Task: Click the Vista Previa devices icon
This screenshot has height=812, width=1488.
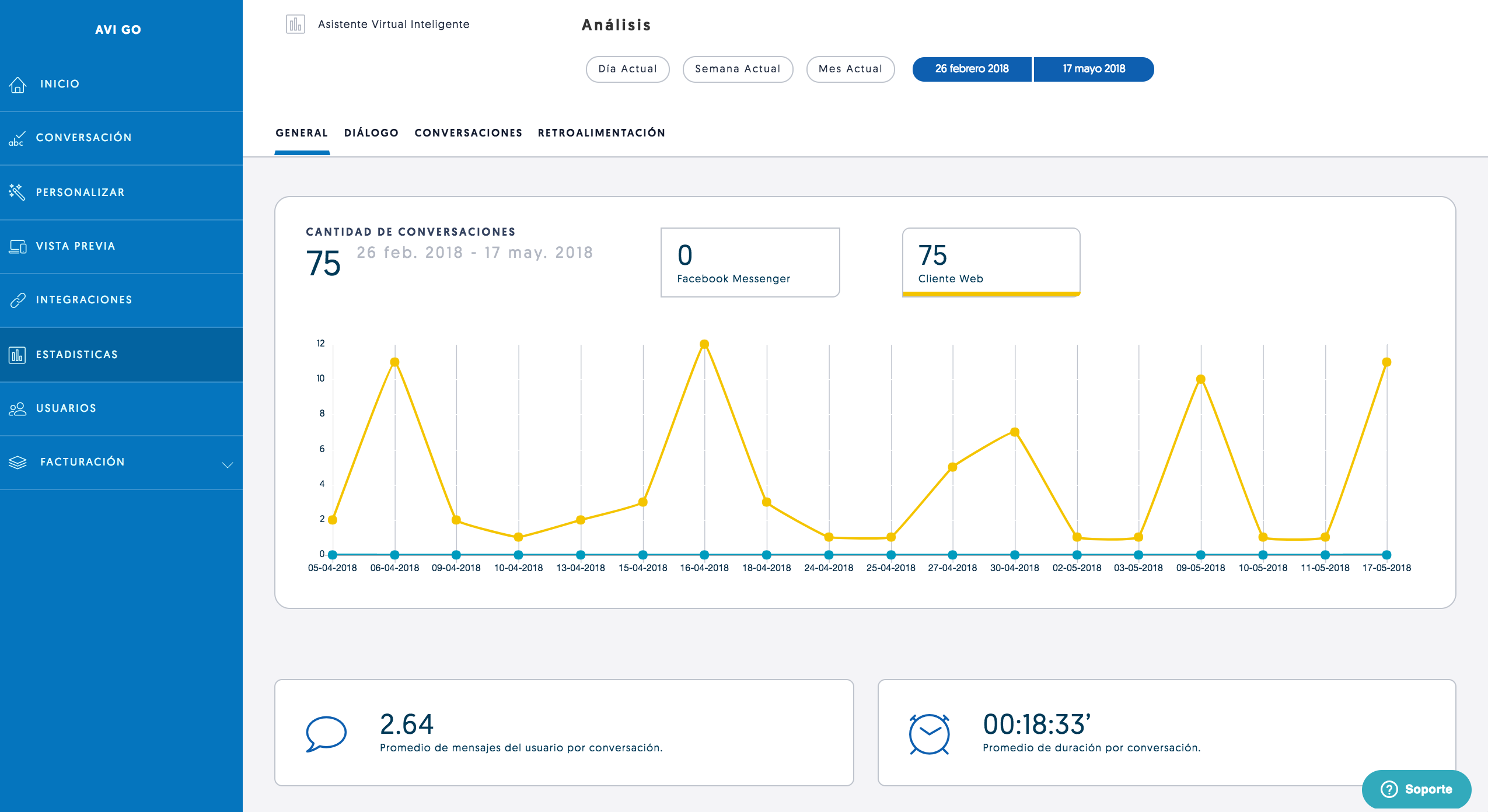Action: [x=18, y=246]
